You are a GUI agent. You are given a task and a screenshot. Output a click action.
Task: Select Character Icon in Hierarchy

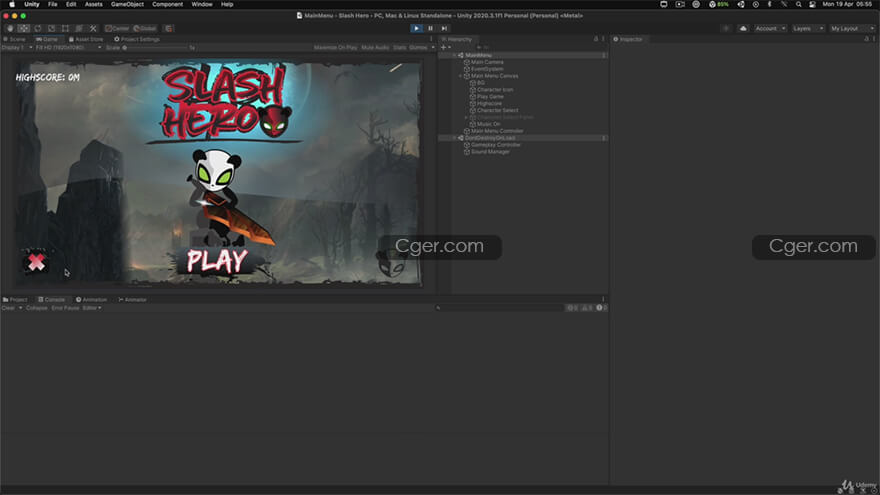point(492,90)
